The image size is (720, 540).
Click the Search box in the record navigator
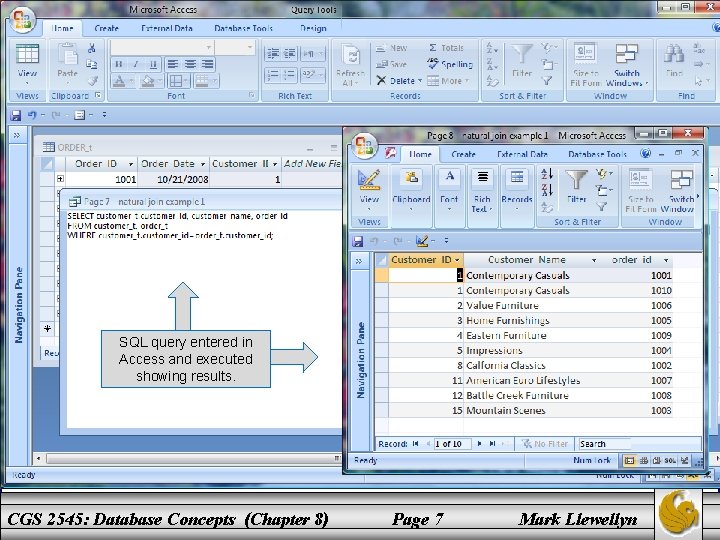[x=604, y=444]
